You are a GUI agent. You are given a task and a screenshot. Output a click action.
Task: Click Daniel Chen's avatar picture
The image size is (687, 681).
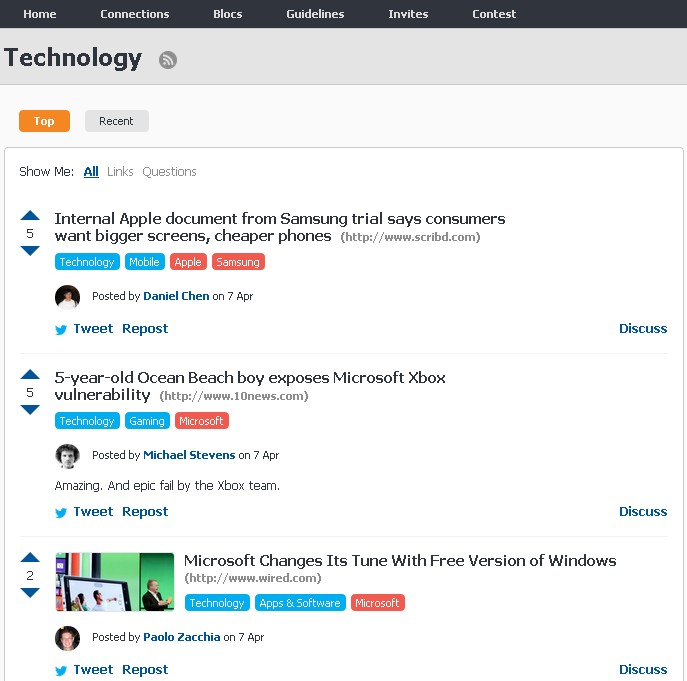(67, 297)
